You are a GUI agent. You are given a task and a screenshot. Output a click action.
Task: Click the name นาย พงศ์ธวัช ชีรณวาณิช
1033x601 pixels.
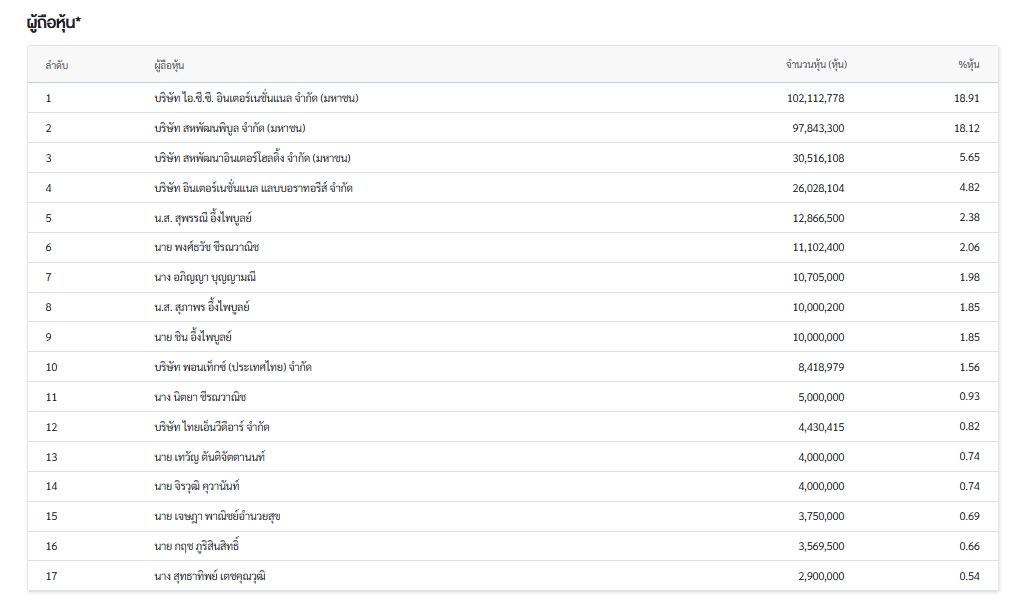[x=206, y=247]
